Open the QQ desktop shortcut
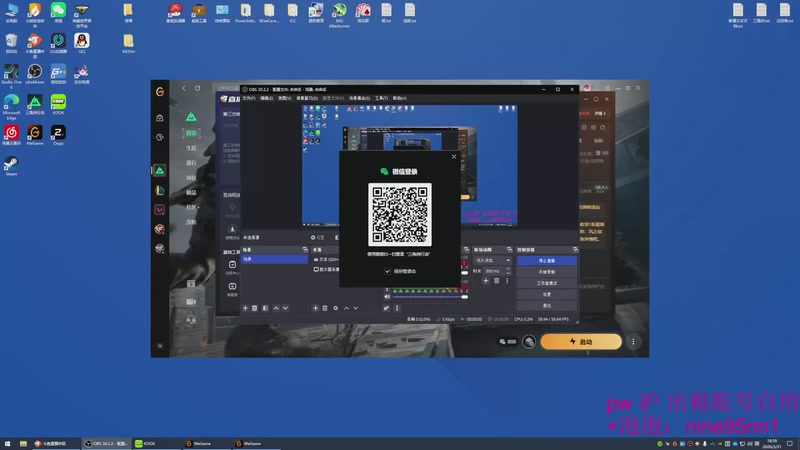The height and width of the screenshot is (450, 800). coord(82,43)
